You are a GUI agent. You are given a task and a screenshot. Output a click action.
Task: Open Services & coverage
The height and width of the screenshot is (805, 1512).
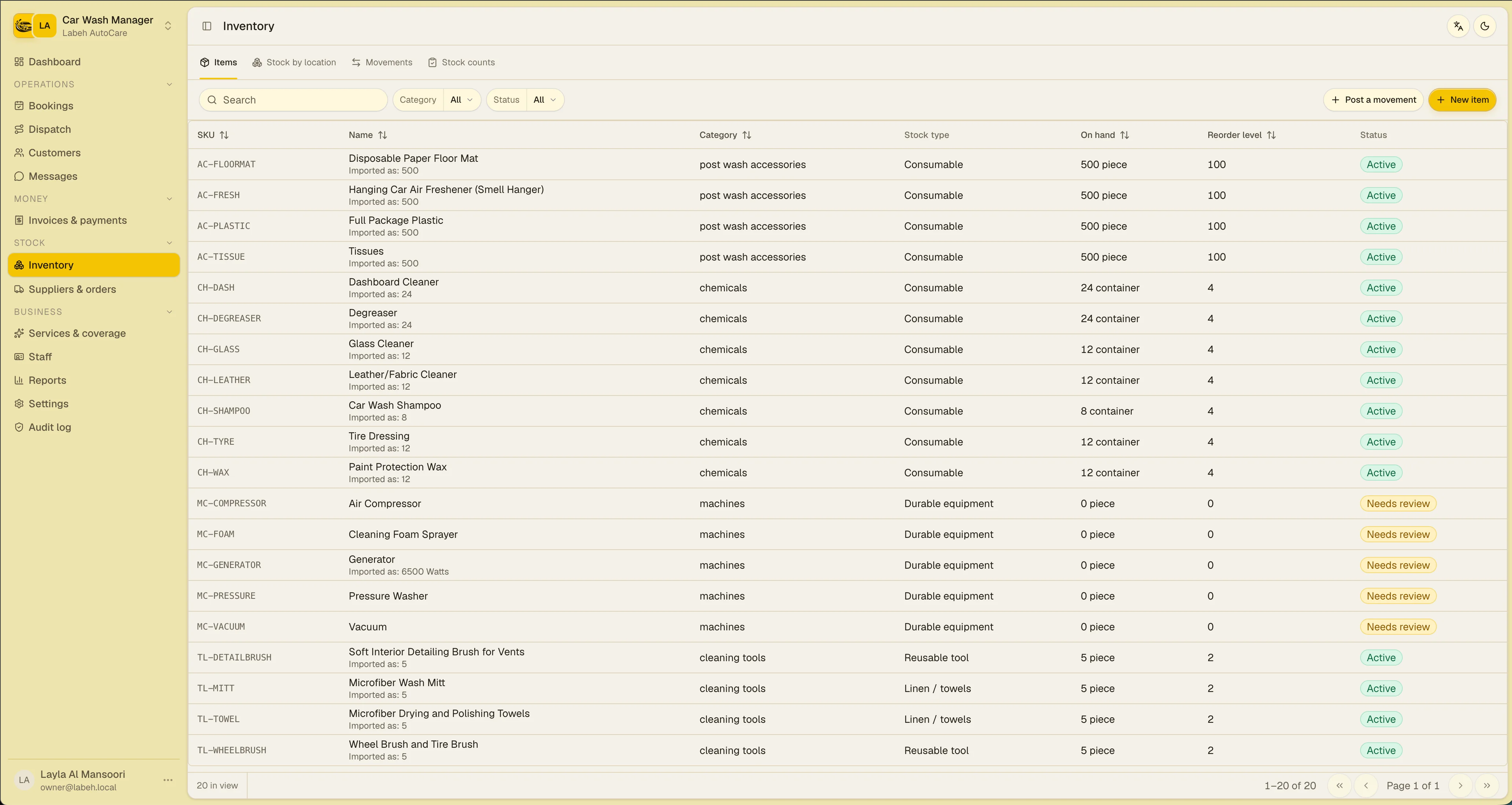pyautogui.click(x=94, y=333)
